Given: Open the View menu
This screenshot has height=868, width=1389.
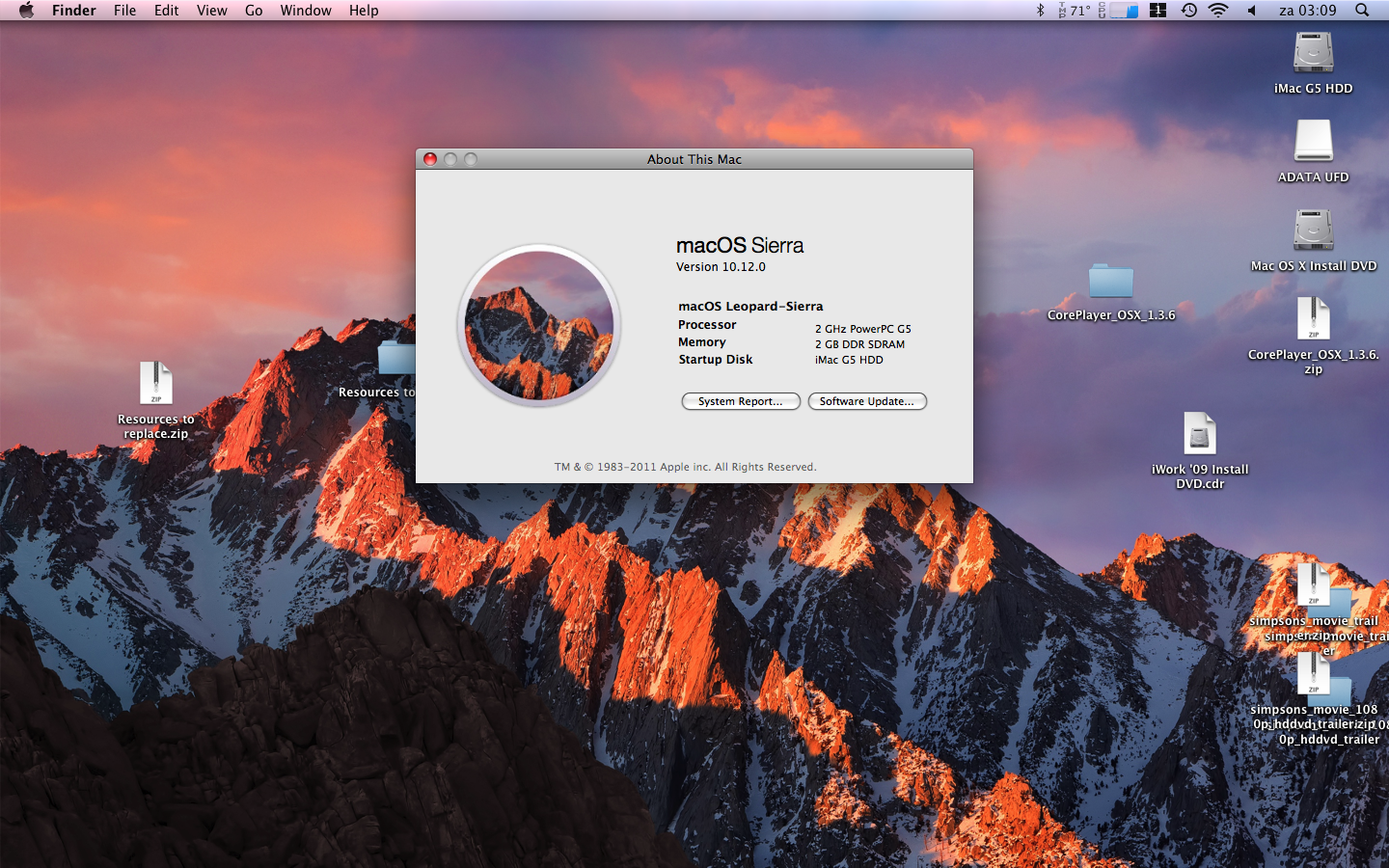Looking at the screenshot, I should pyautogui.click(x=211, y=10).
